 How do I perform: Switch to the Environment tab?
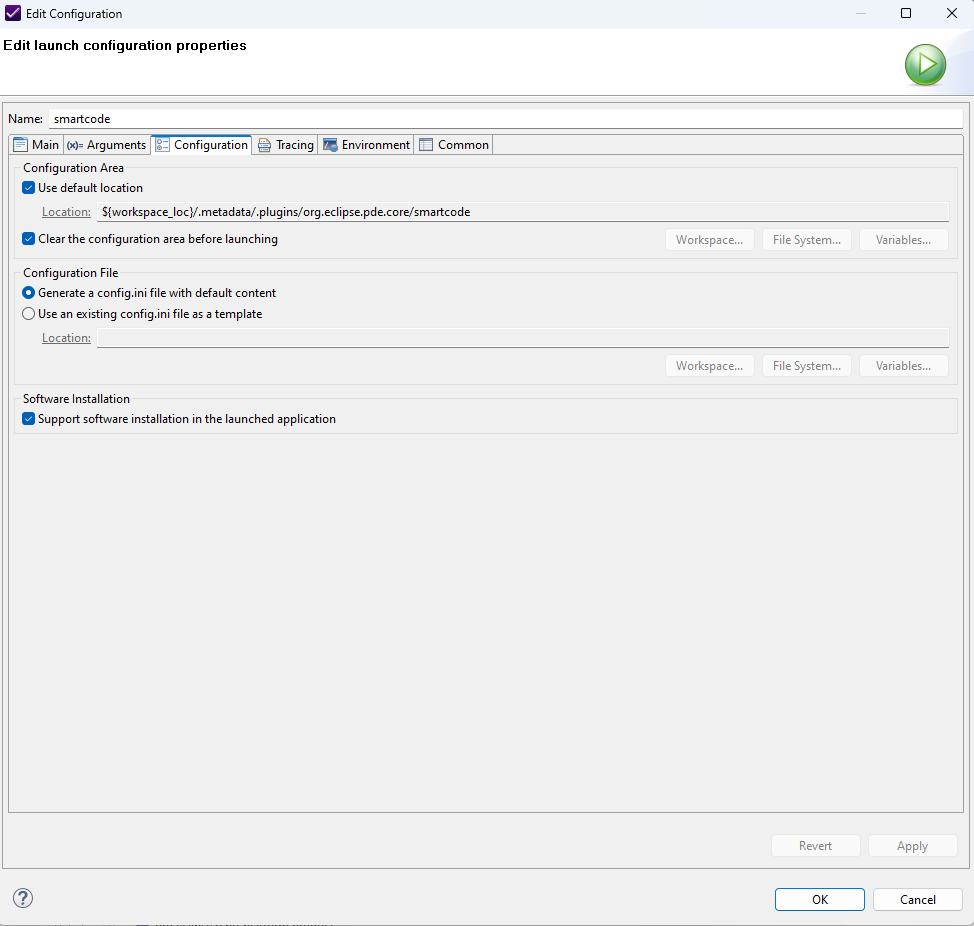(366, 145)
